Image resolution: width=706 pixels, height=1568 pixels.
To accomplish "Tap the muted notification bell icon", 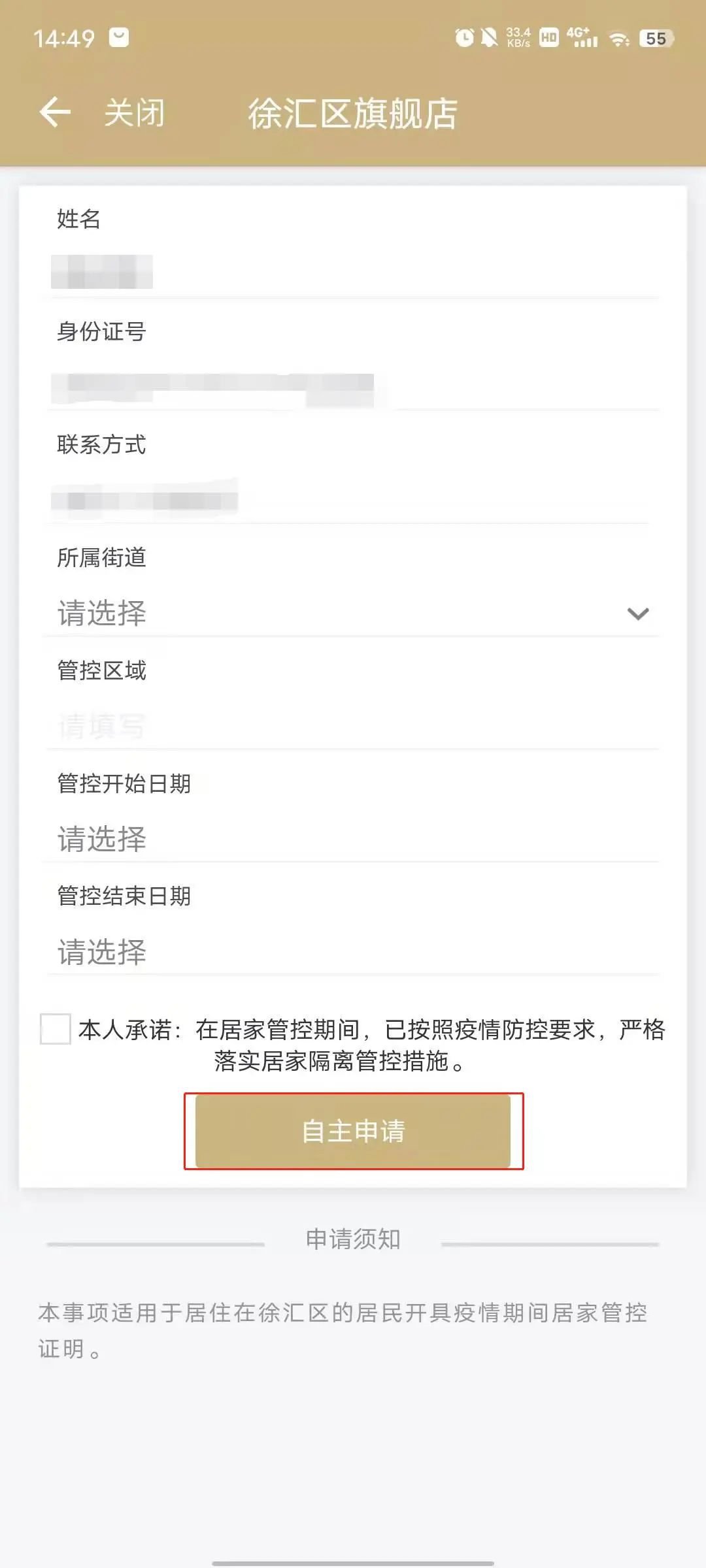I will click(x=489, y=38).
